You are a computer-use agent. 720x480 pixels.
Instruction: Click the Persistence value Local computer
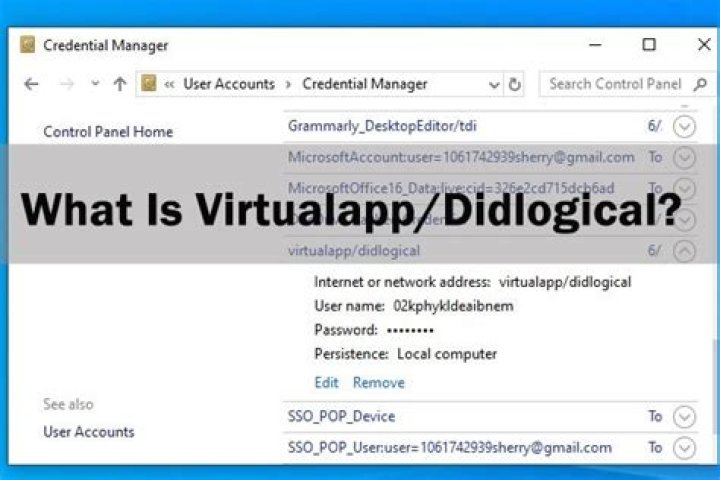point(447,354)
